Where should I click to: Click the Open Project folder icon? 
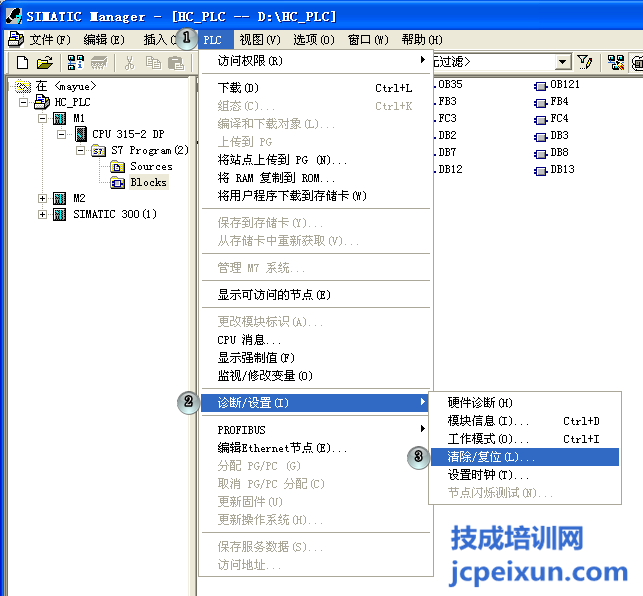44,63
